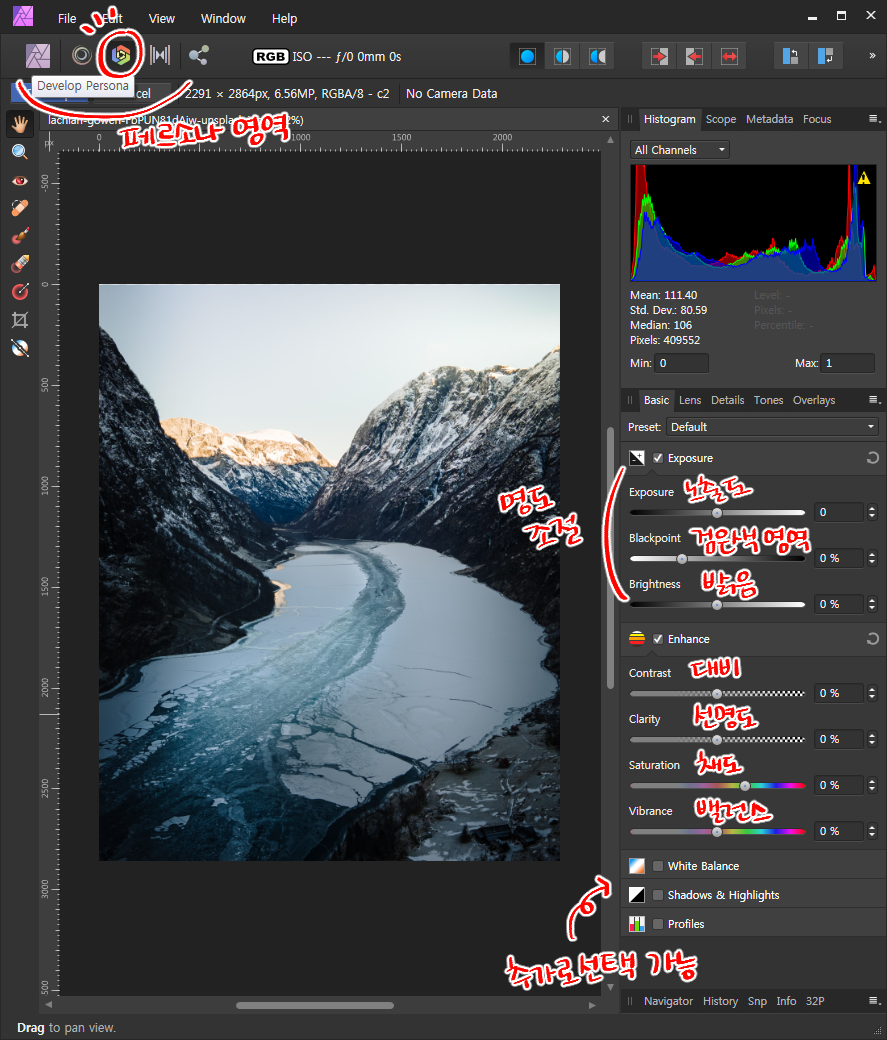Switch to the Overlays tab

coord(814,400)
